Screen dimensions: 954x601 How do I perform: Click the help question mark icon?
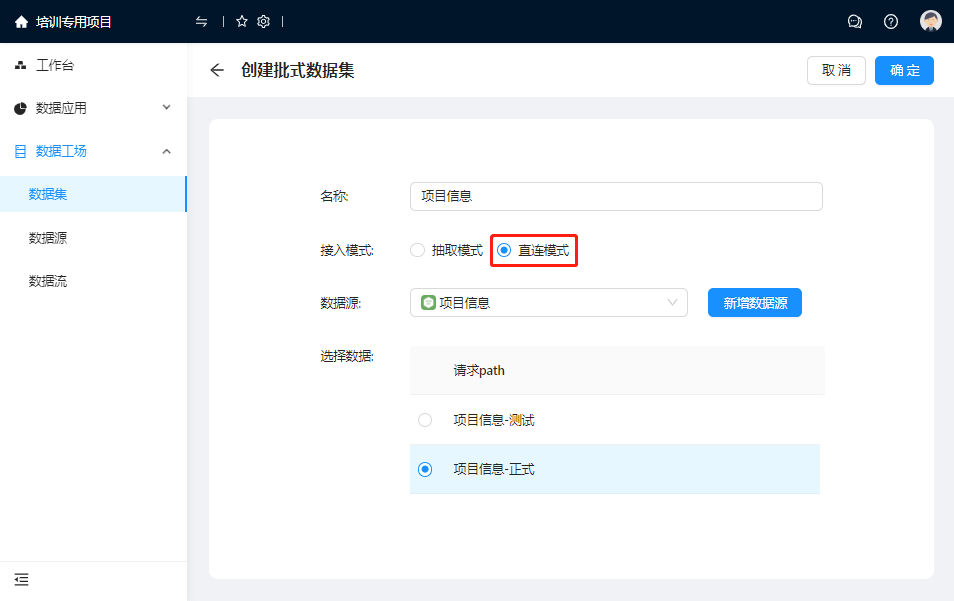pos(891,21)
